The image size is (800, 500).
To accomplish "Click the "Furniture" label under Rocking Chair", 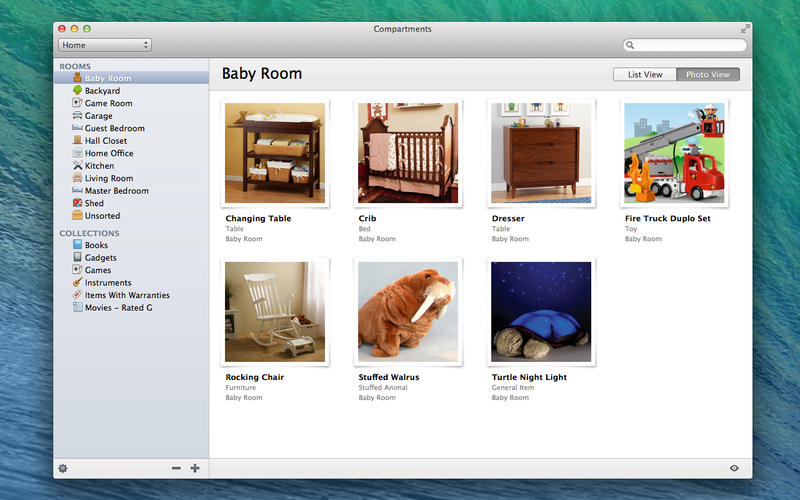I will pos(241,388).
